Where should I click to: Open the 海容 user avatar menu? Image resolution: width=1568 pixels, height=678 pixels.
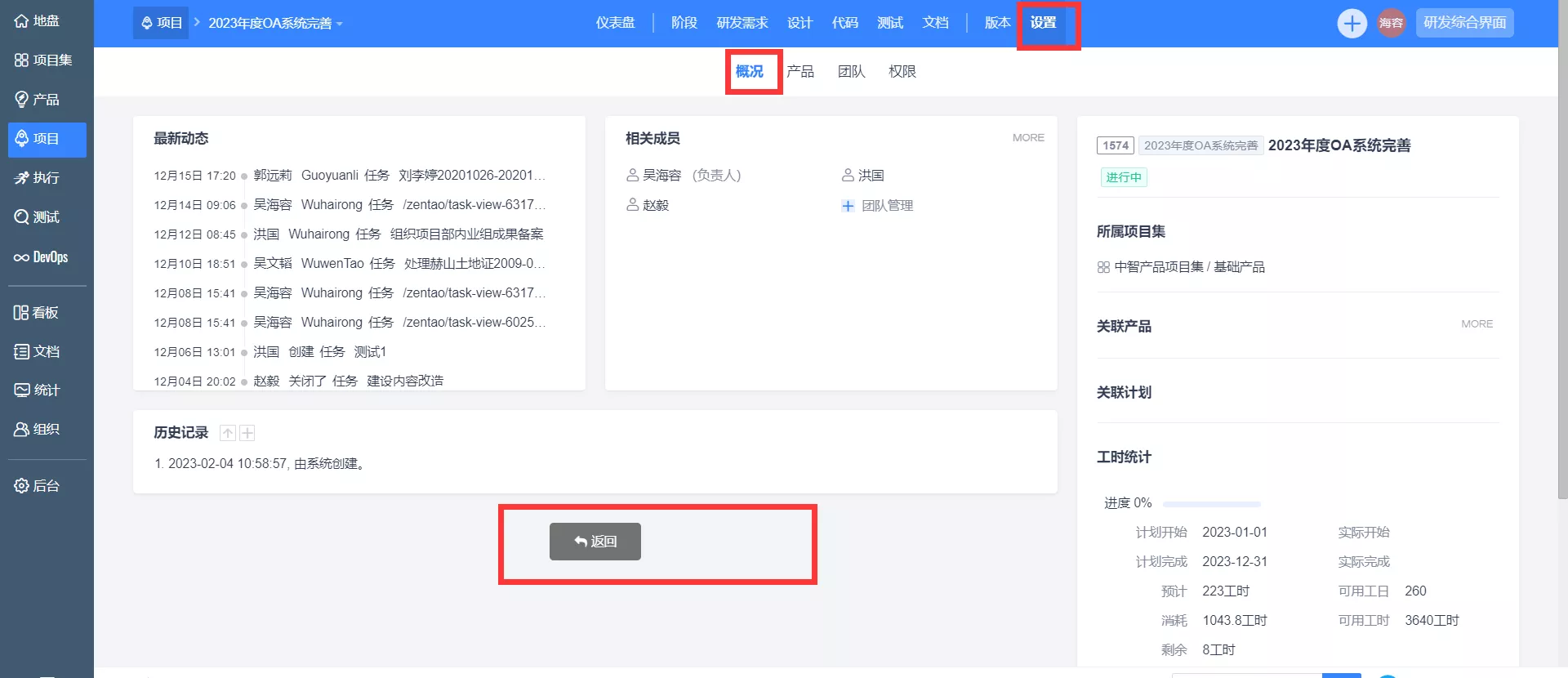point(1391,23)
